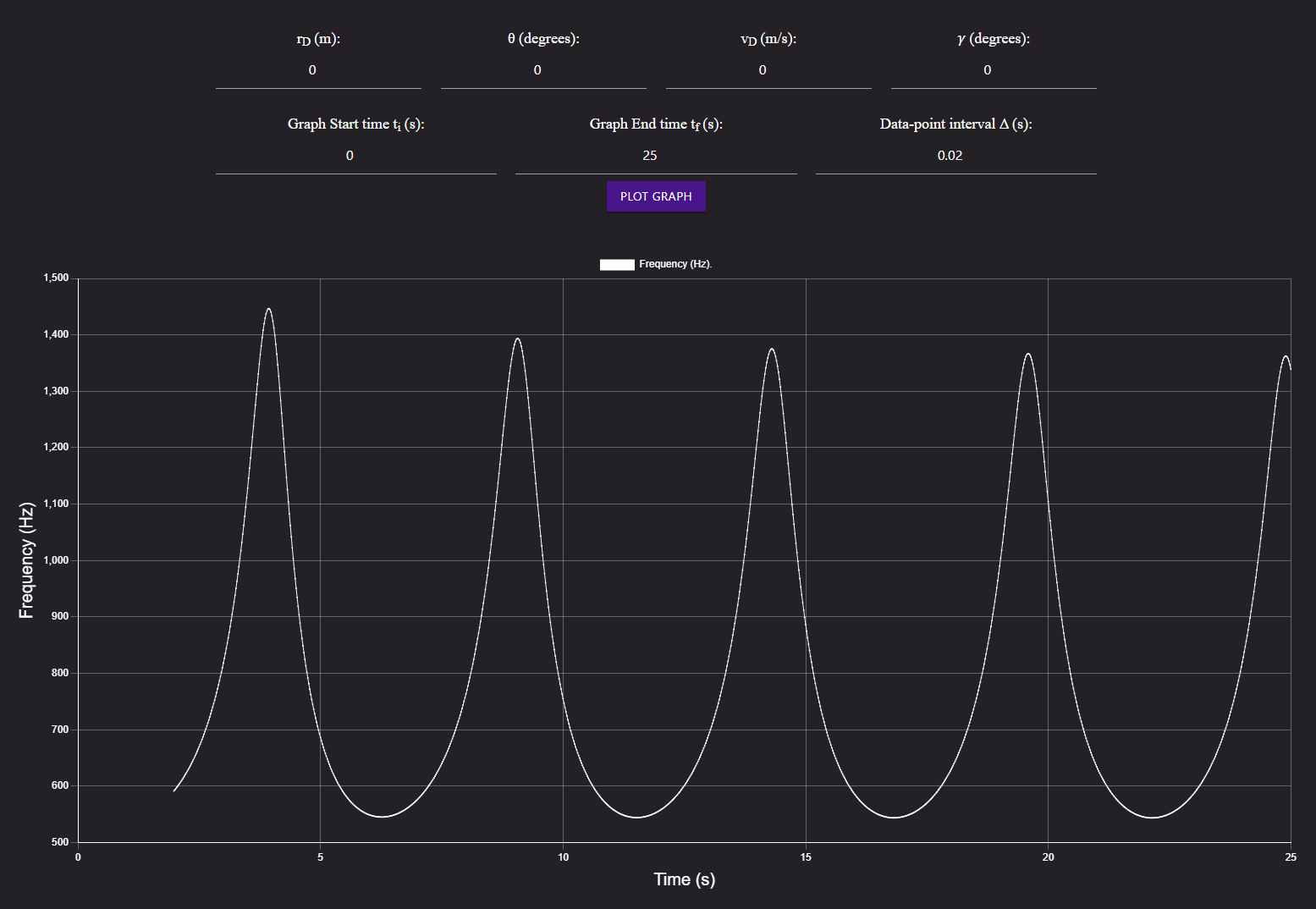Click the 10 x-axis tick label
1316x909 pixels.
(563, 857)
